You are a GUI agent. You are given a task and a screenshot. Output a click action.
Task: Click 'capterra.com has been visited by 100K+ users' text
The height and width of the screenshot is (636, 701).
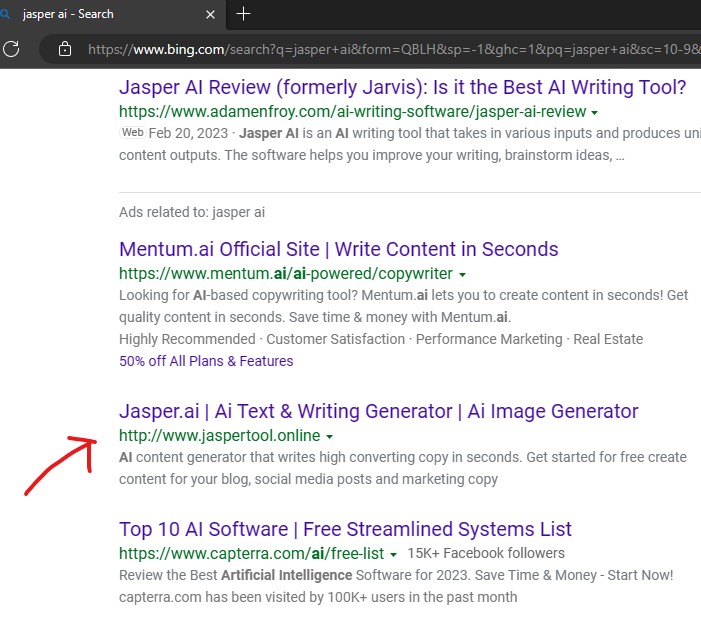point(318,597)
